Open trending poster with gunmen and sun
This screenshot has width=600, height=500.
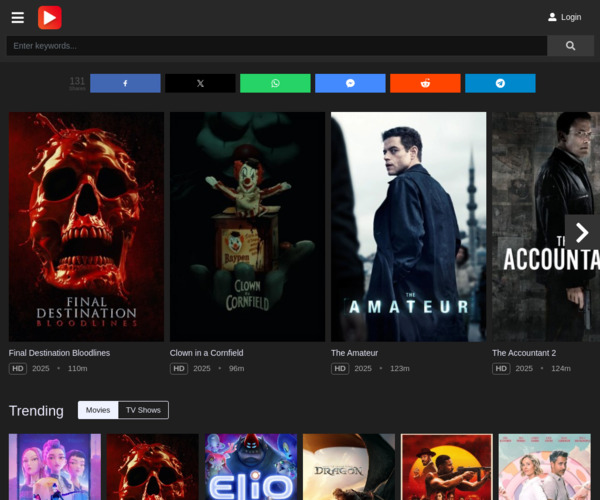point(447,467)
